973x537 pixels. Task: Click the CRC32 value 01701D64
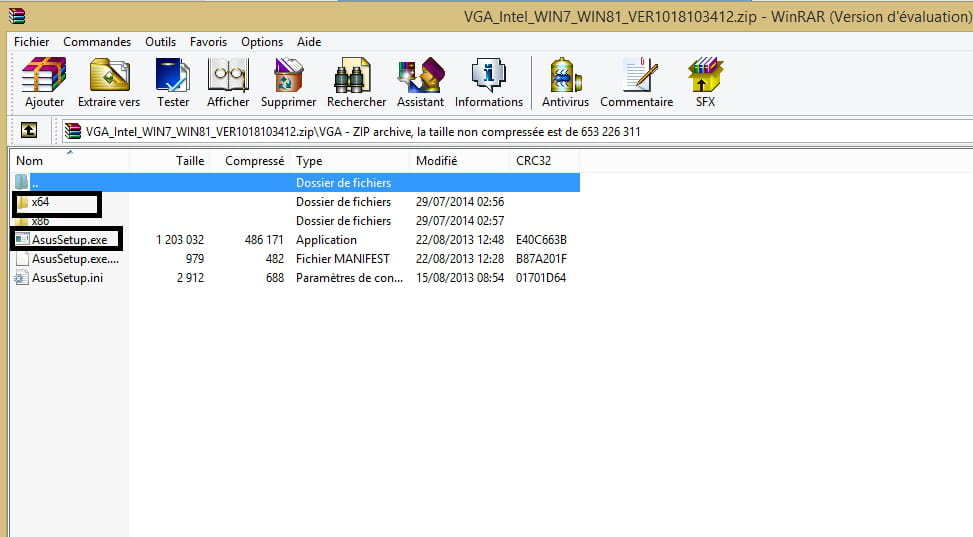tap(541, 278)
